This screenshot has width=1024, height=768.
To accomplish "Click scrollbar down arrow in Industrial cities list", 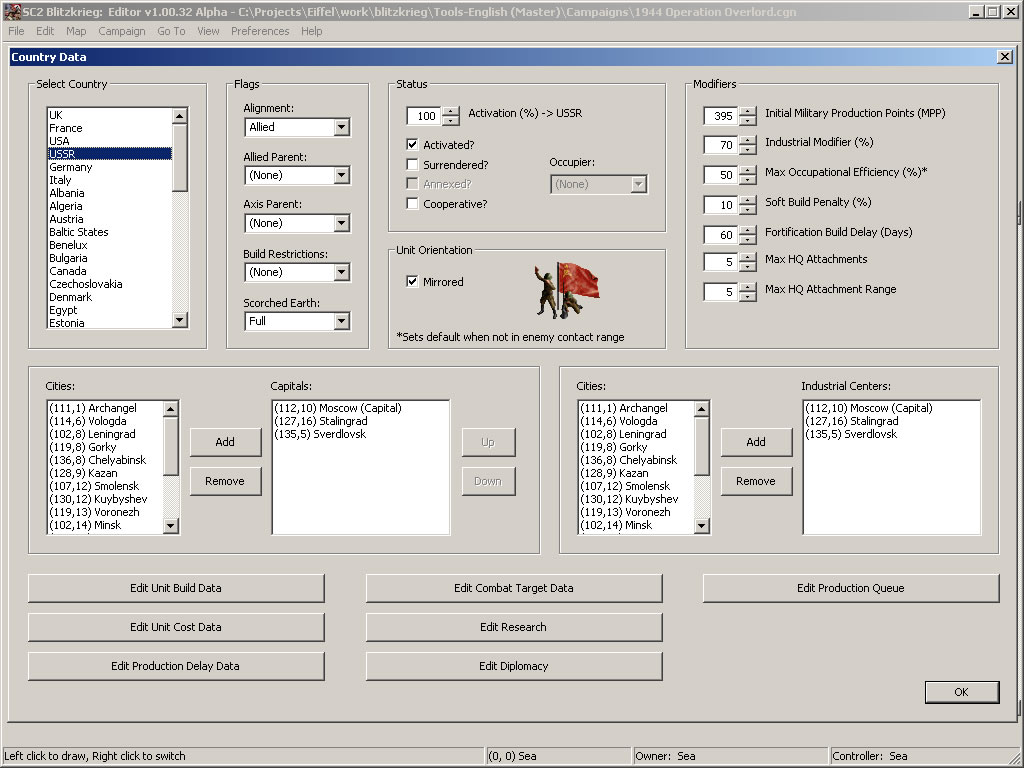I will point(701,526).
